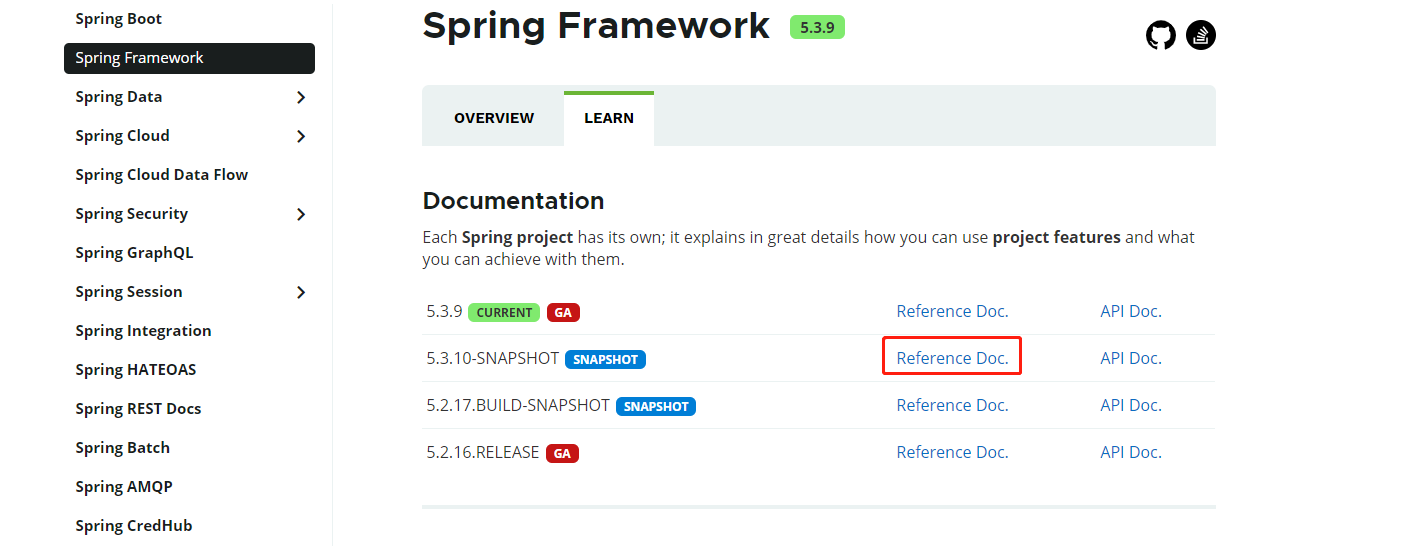
Task: Select Spring Framework in the sidebar
Action: click(x=189, y=58)
